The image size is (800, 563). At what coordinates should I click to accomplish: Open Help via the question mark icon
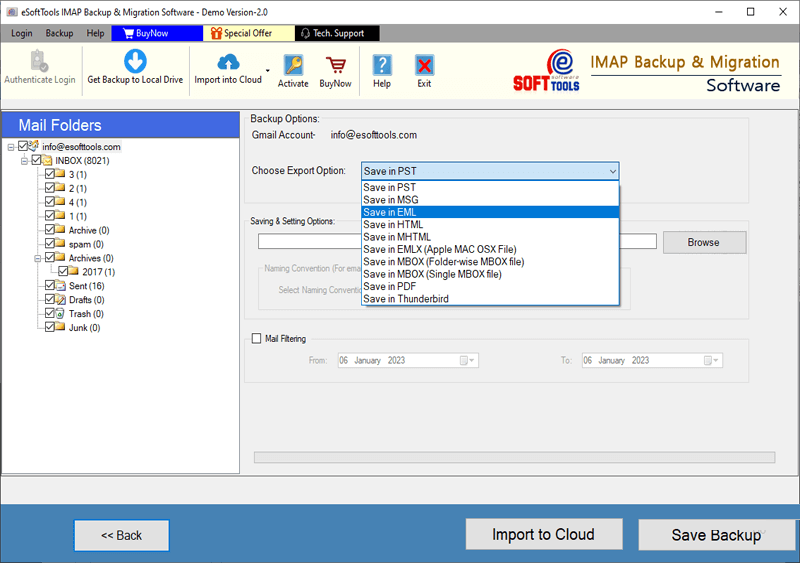click(x=382, y=65)
